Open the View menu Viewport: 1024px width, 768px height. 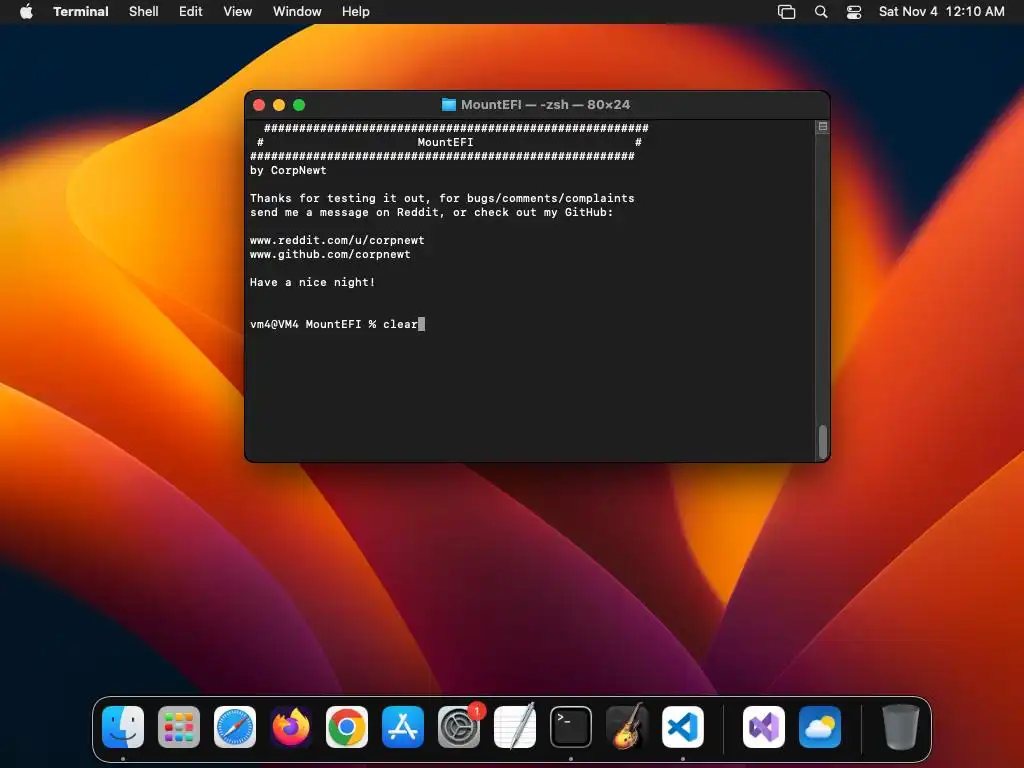(x=238, y=11)
